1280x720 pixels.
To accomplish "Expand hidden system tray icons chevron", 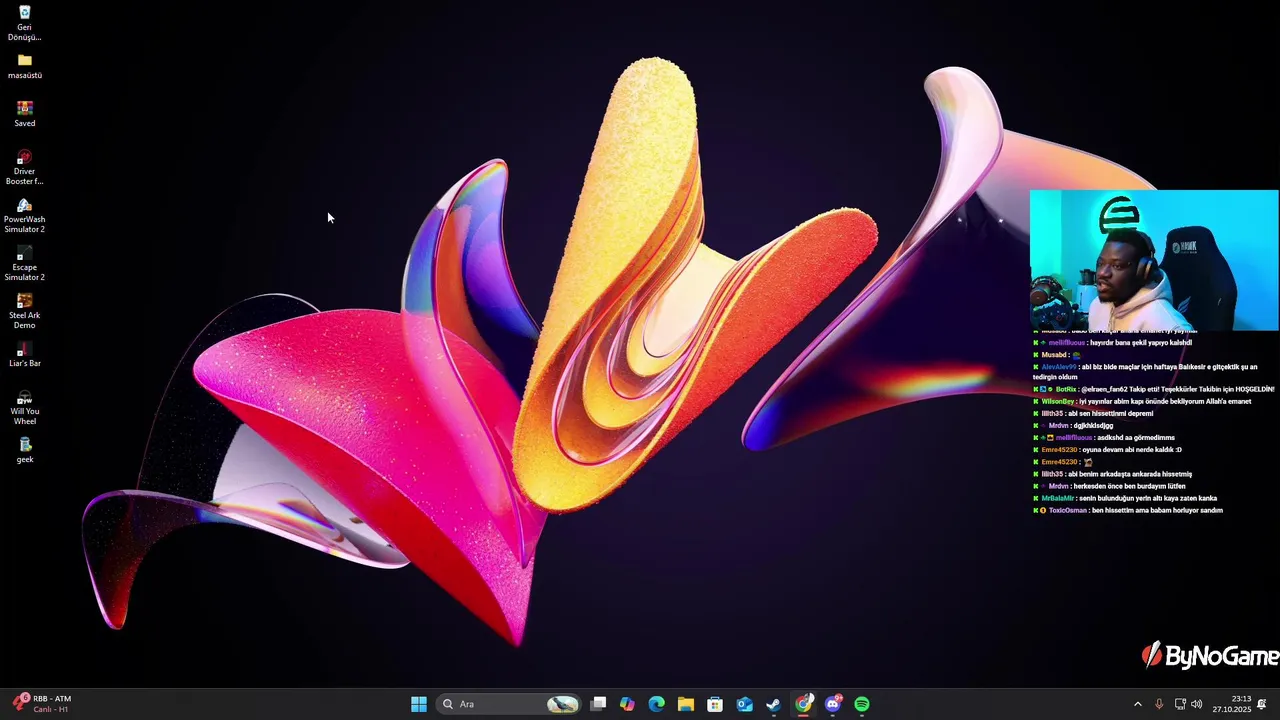I will [1137, 704].
